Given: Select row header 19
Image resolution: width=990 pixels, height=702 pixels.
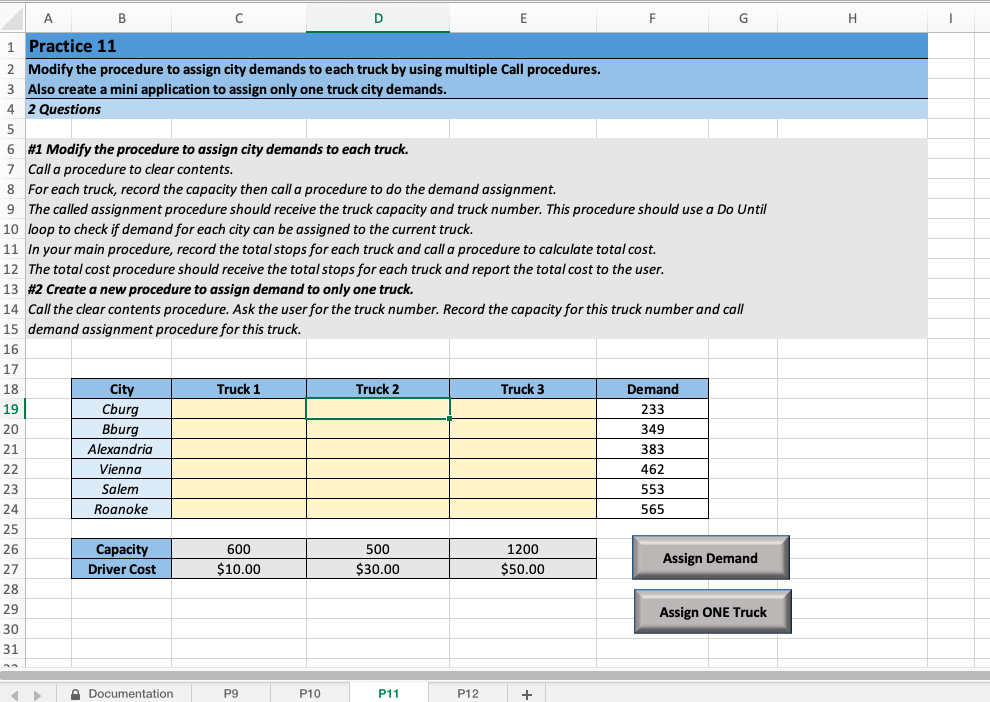Looking at the screenshot, I should [x=9, y=408].
